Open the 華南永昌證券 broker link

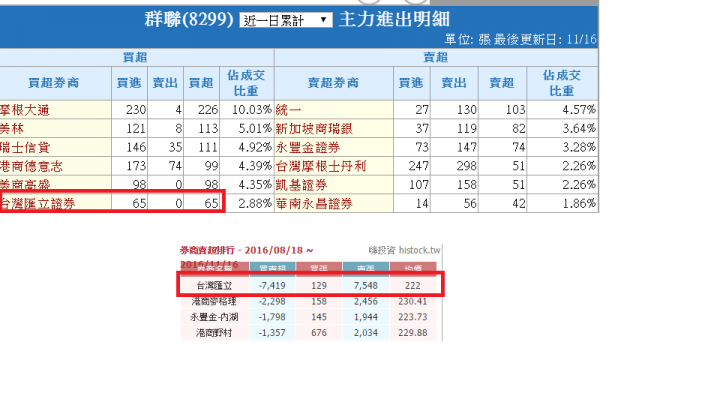[314, 203]
